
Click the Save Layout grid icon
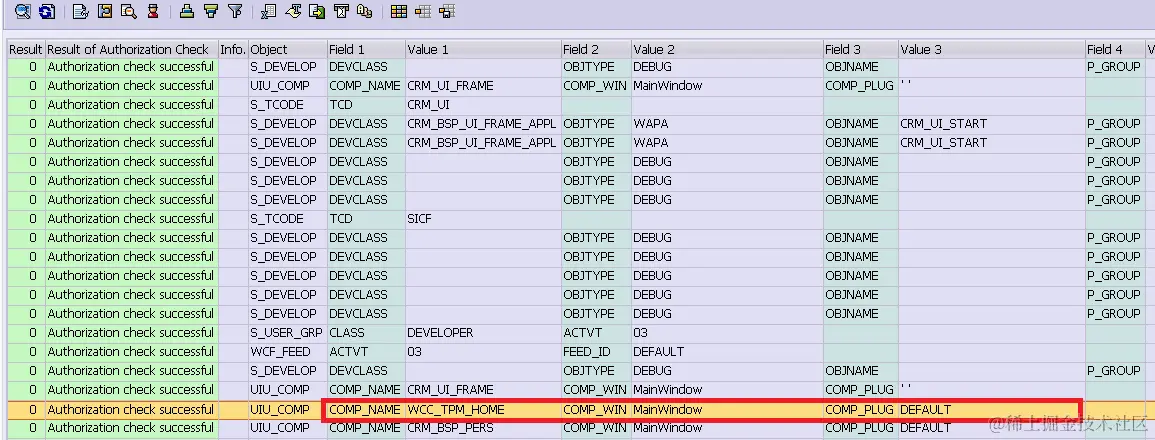point(446,11)
